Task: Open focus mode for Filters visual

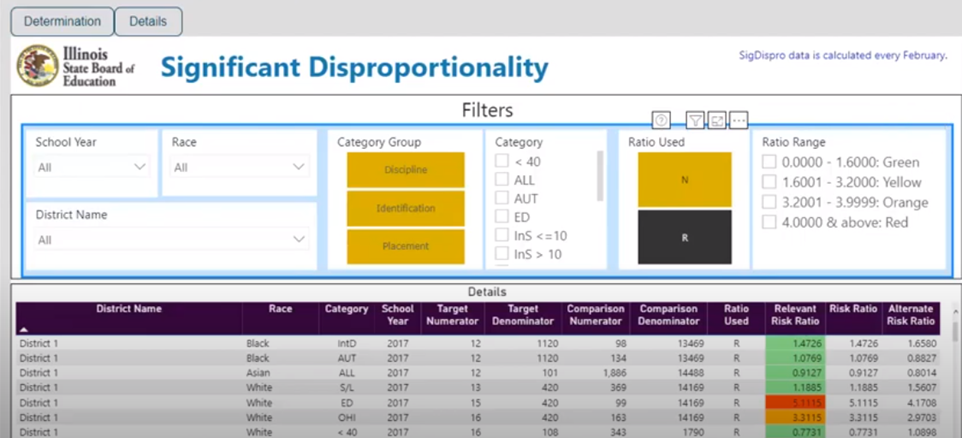Action: pos(717,120)
